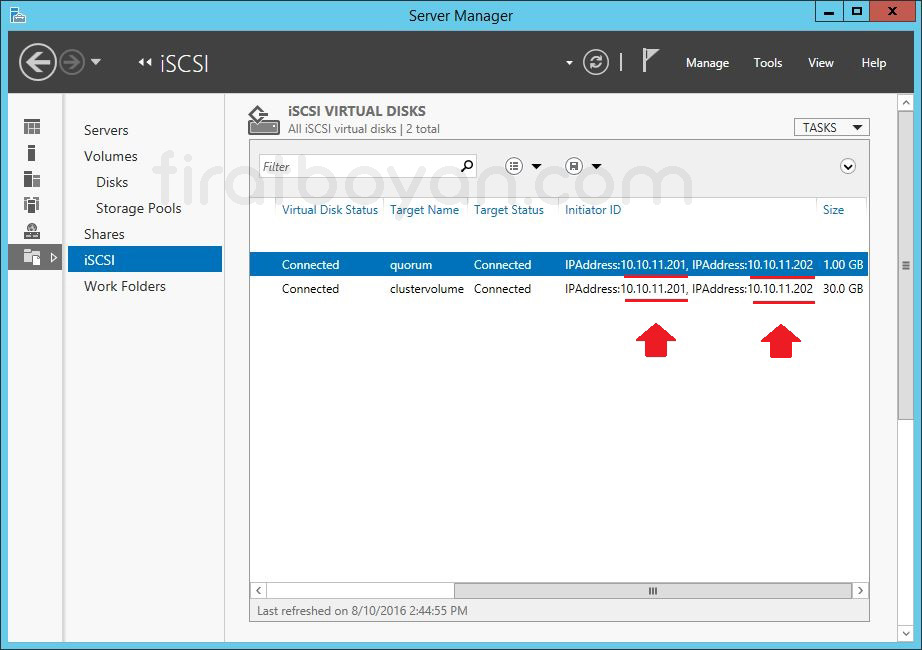Image resolution: width=922 pixels, height=650 pixels.
Task: Click vertical scrollbar down arrow
Action: pyautogui.click(x=906, y=634)
